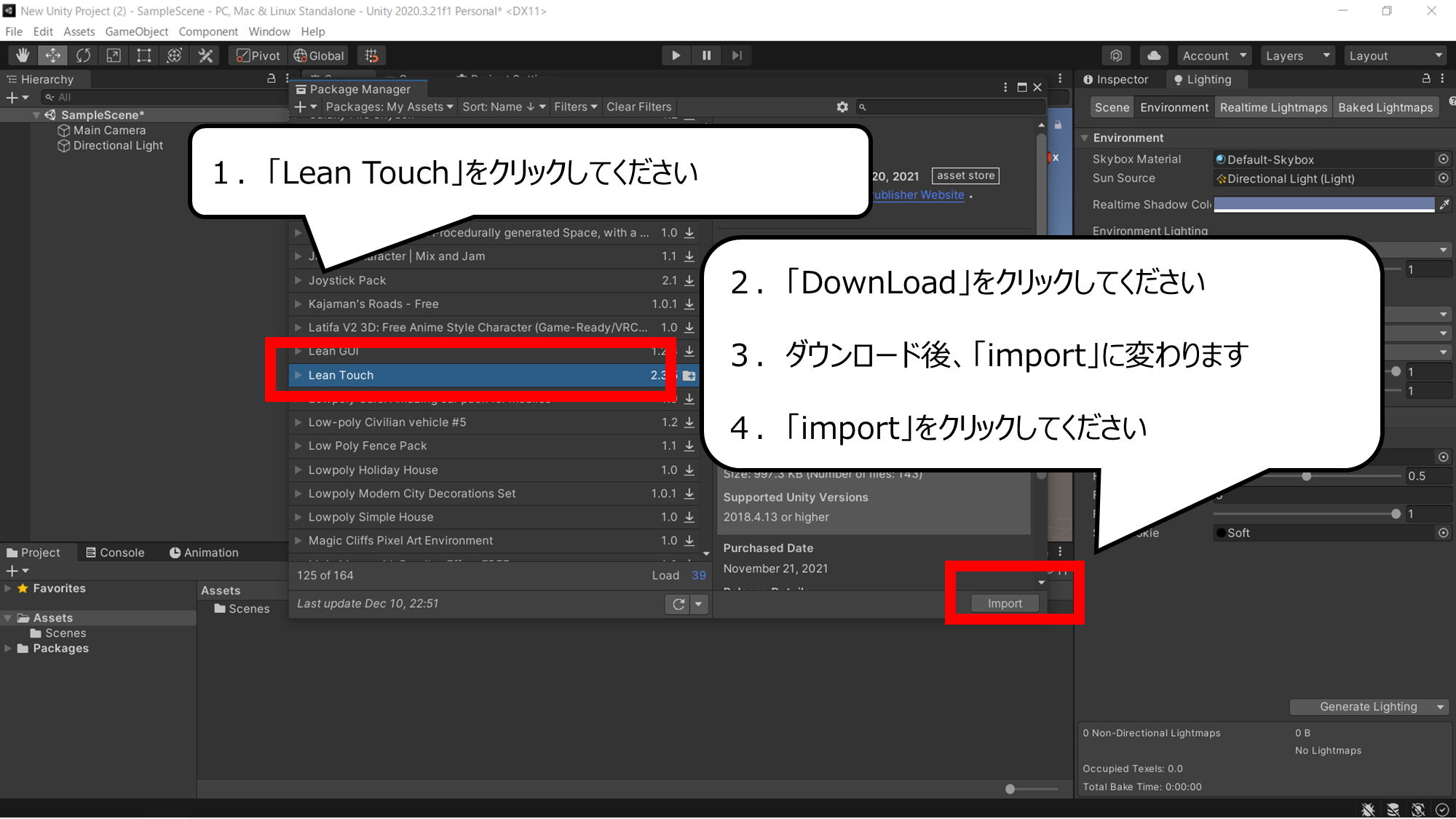Select the Hand tool in toolbar
Viewport: 1456px width, 819px height.
[23, 55]
